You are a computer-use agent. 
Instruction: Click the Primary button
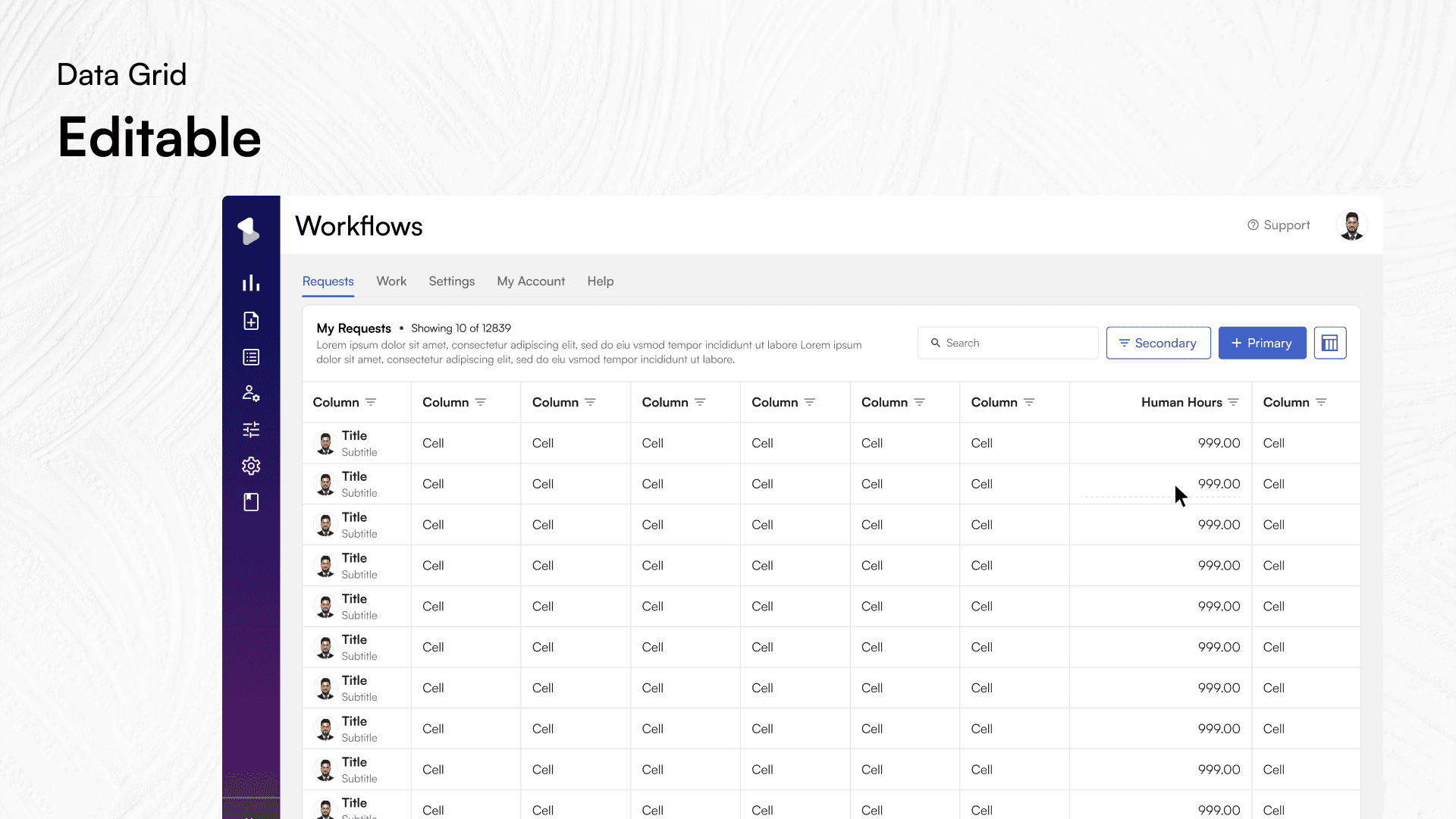click(x=1262, y=344)
